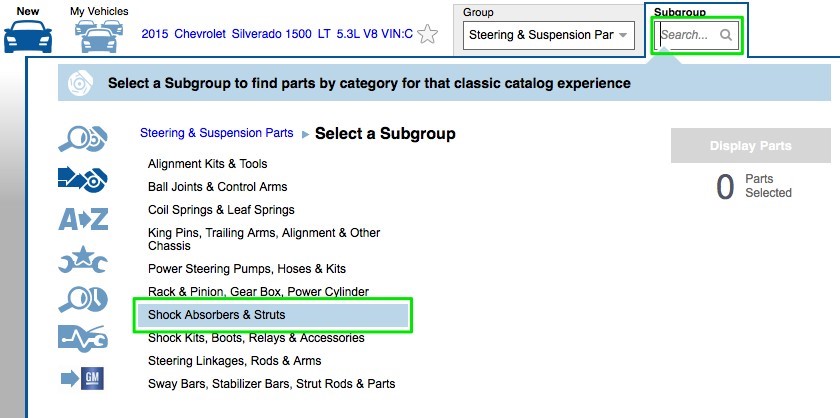The height and width of the screenshot is (418, 840).
Task: Select Alignment Kits & Tools subgroup
Action: point(208,164)
